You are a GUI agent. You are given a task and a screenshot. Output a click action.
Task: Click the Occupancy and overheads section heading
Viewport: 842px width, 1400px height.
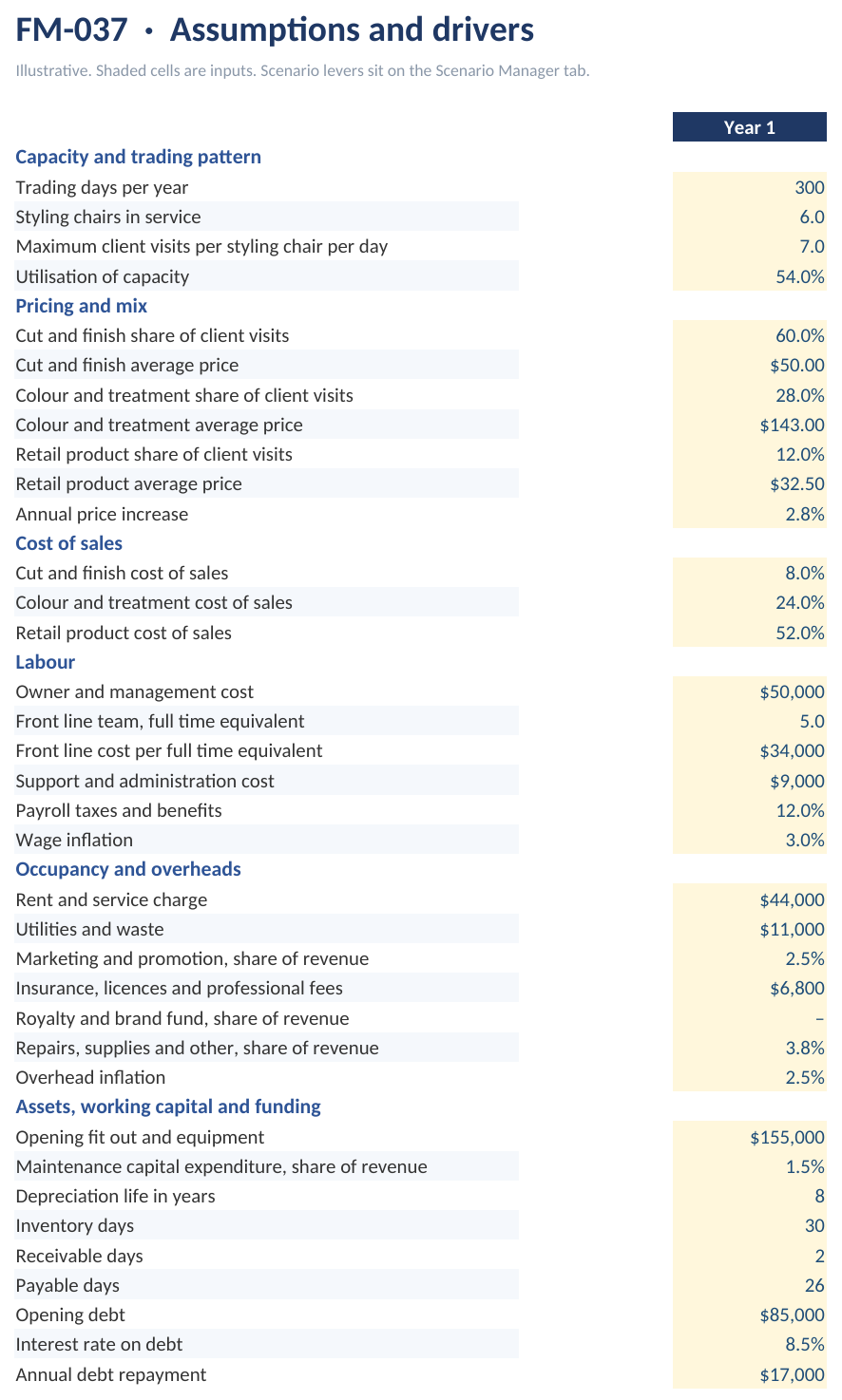tap(128, 869)
